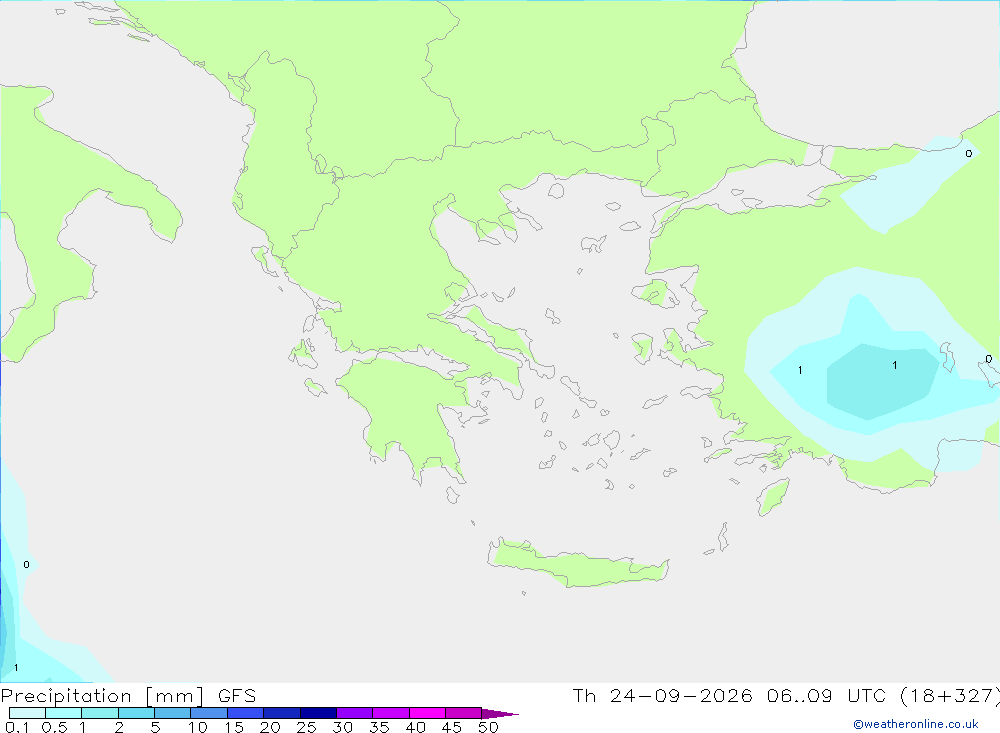Click the 0.1 mm lightest cyan swatch
Viewport: 1000px width, 733px height.
click(x=27, y=713)
